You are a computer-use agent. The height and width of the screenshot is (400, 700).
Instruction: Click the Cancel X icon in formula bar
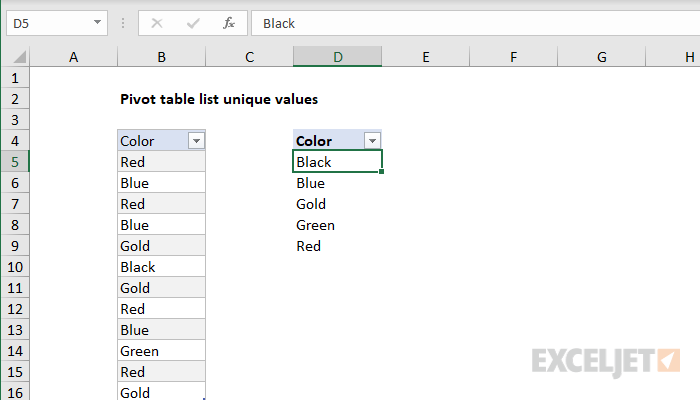coord(157,23)
